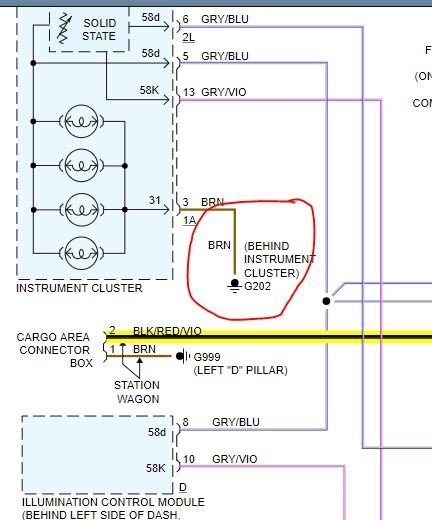Click the splice dot on the GRY/BLU wire

pos(326,301)
